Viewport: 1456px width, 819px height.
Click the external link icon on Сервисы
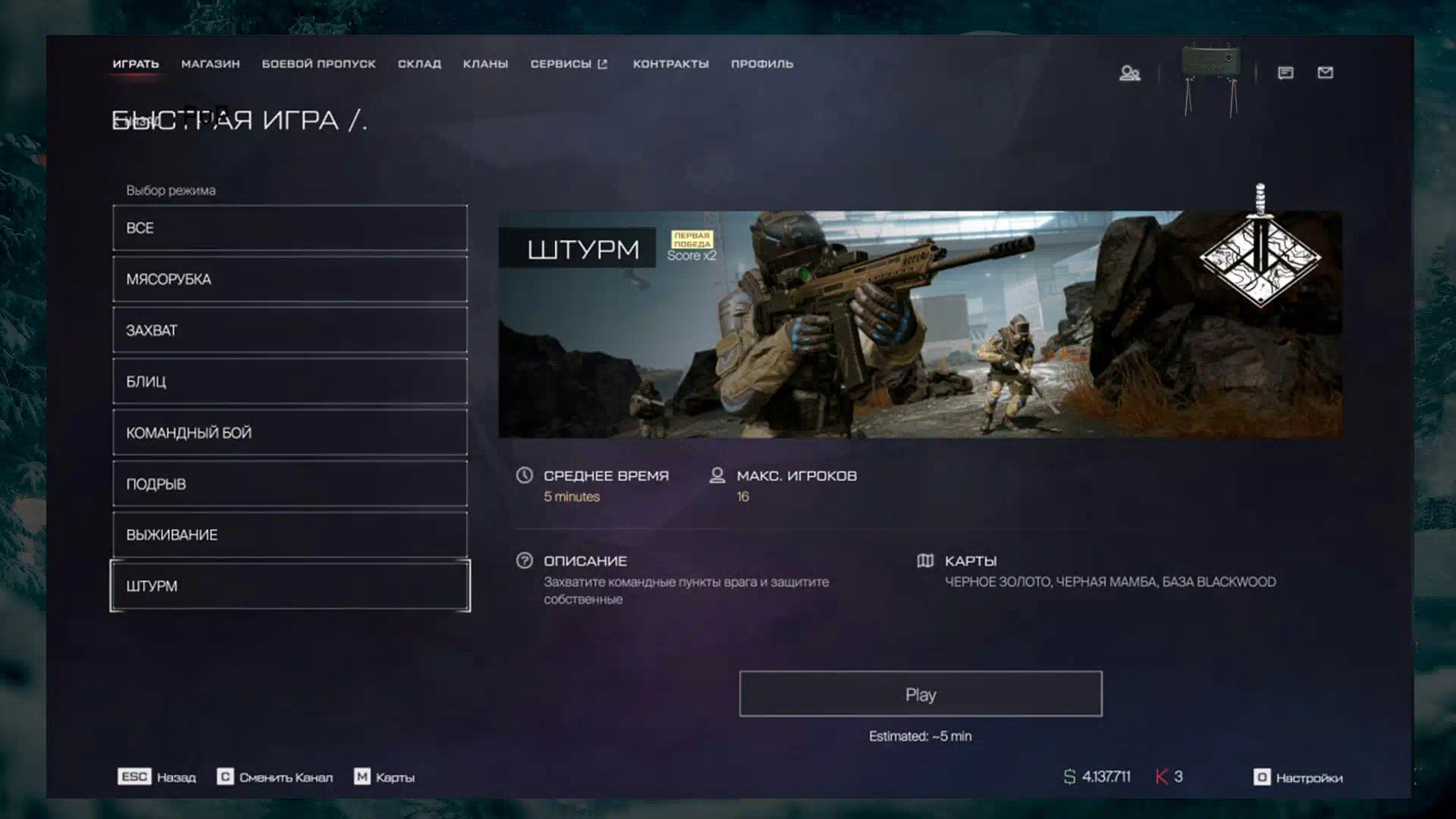tap(603, 64)
